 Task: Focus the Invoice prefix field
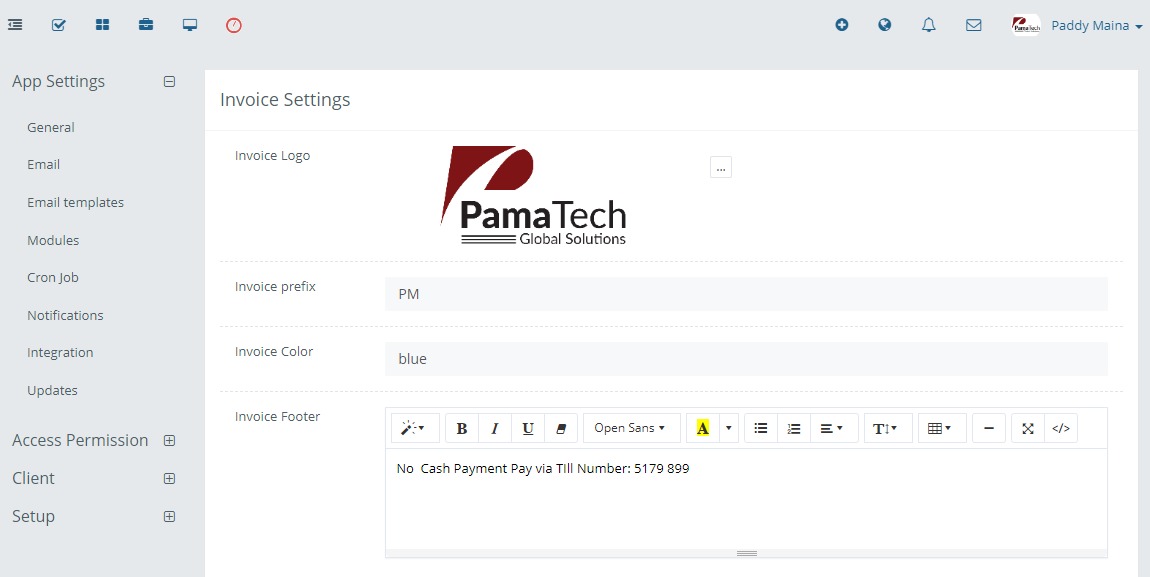click(x=746, y=294)
